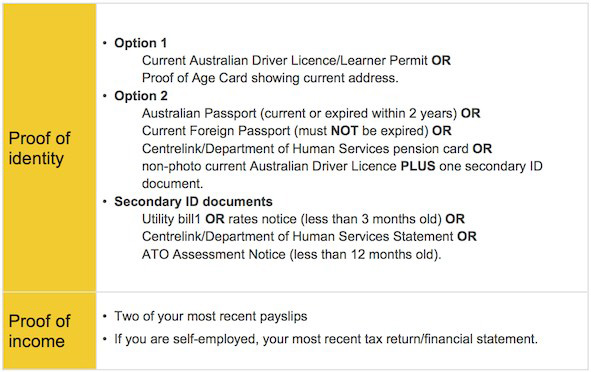Click the word document. under Option 2

173,184
